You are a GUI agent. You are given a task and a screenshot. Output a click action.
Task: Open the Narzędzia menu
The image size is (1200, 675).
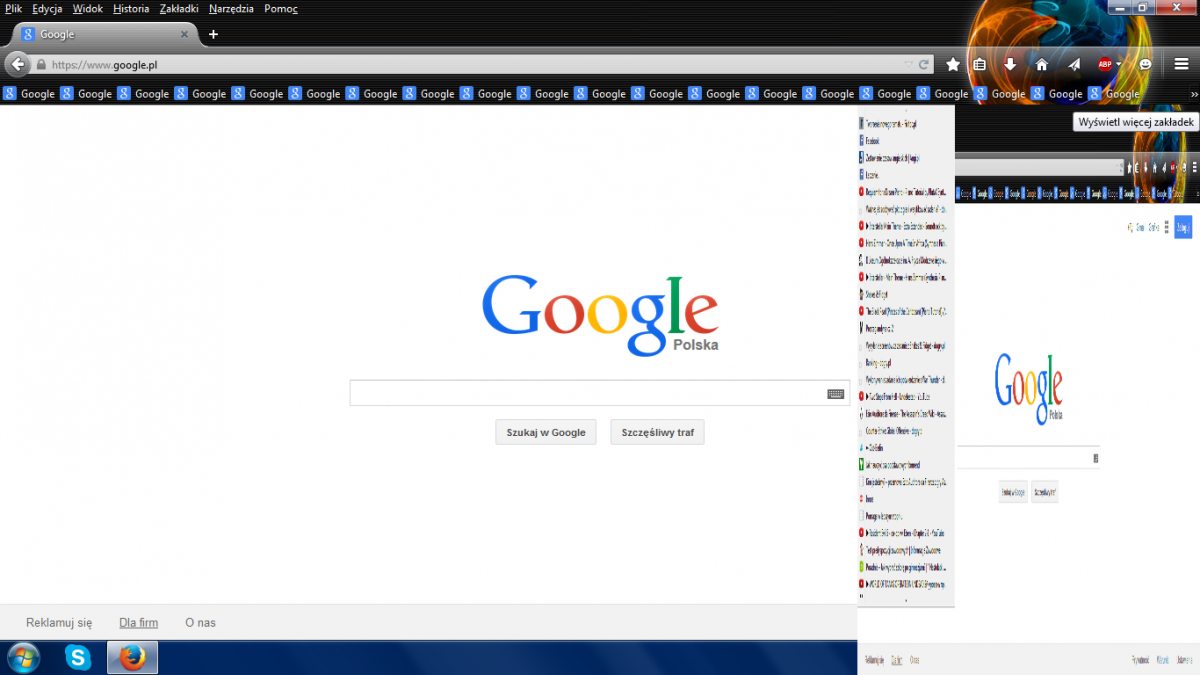(x=231, y=8)
